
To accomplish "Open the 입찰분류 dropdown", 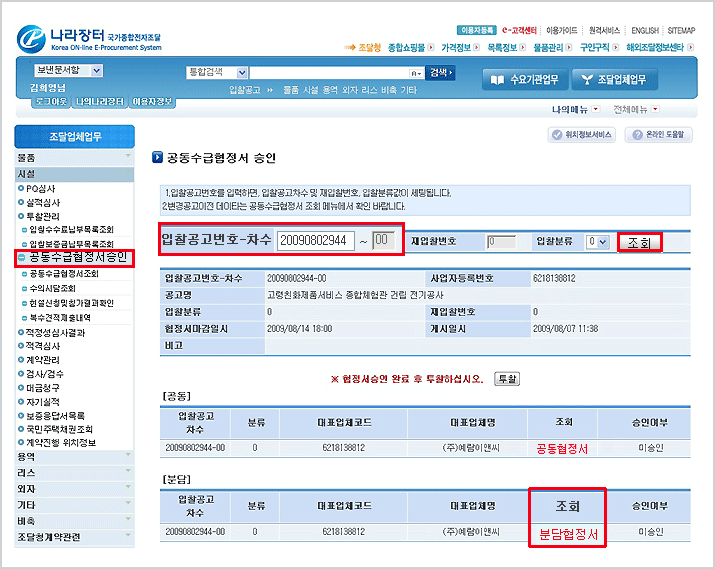I will pyautogui.click(x=597, y=242).
